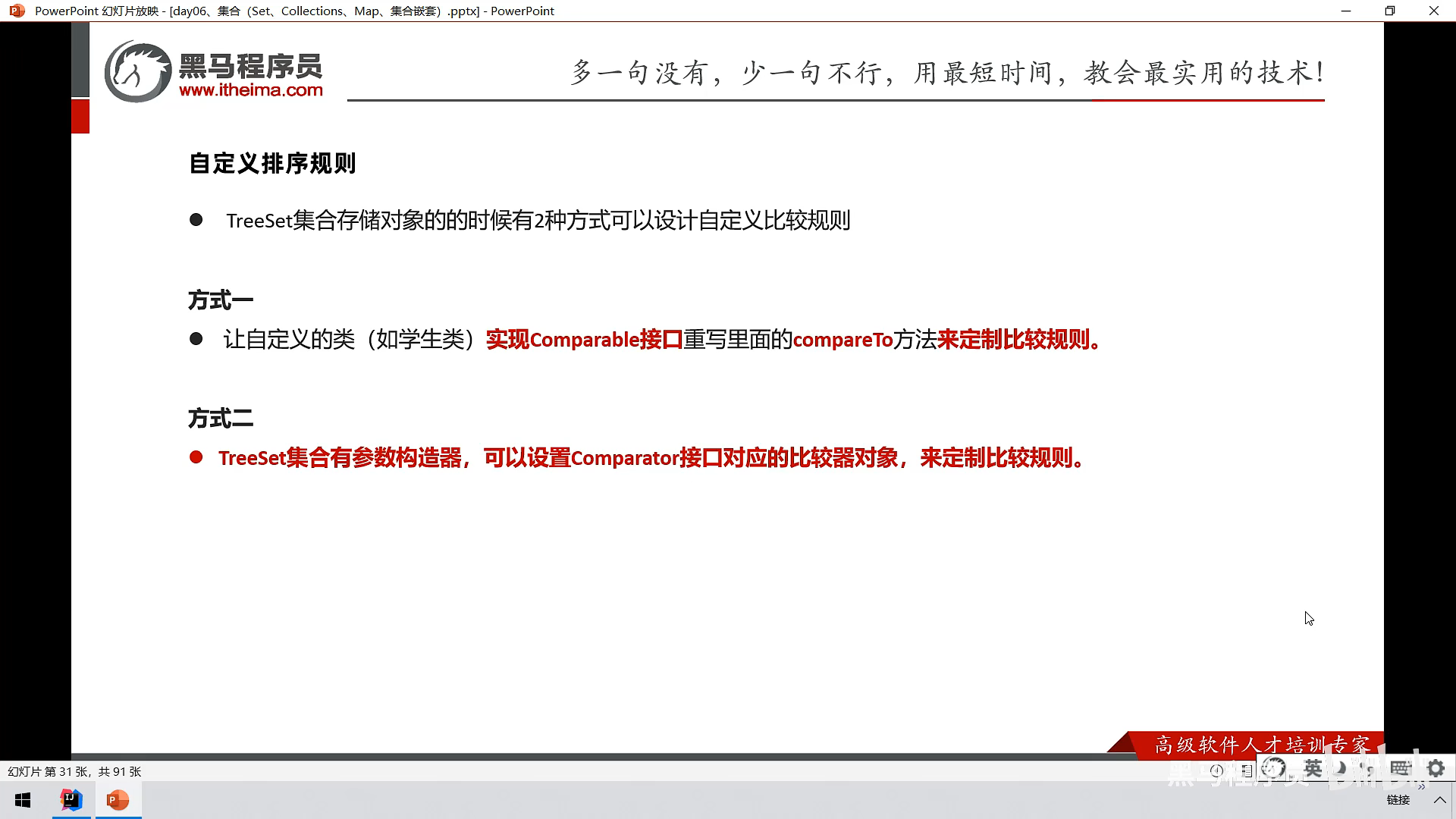Open input method settings gear

(x=1436, y=768)
